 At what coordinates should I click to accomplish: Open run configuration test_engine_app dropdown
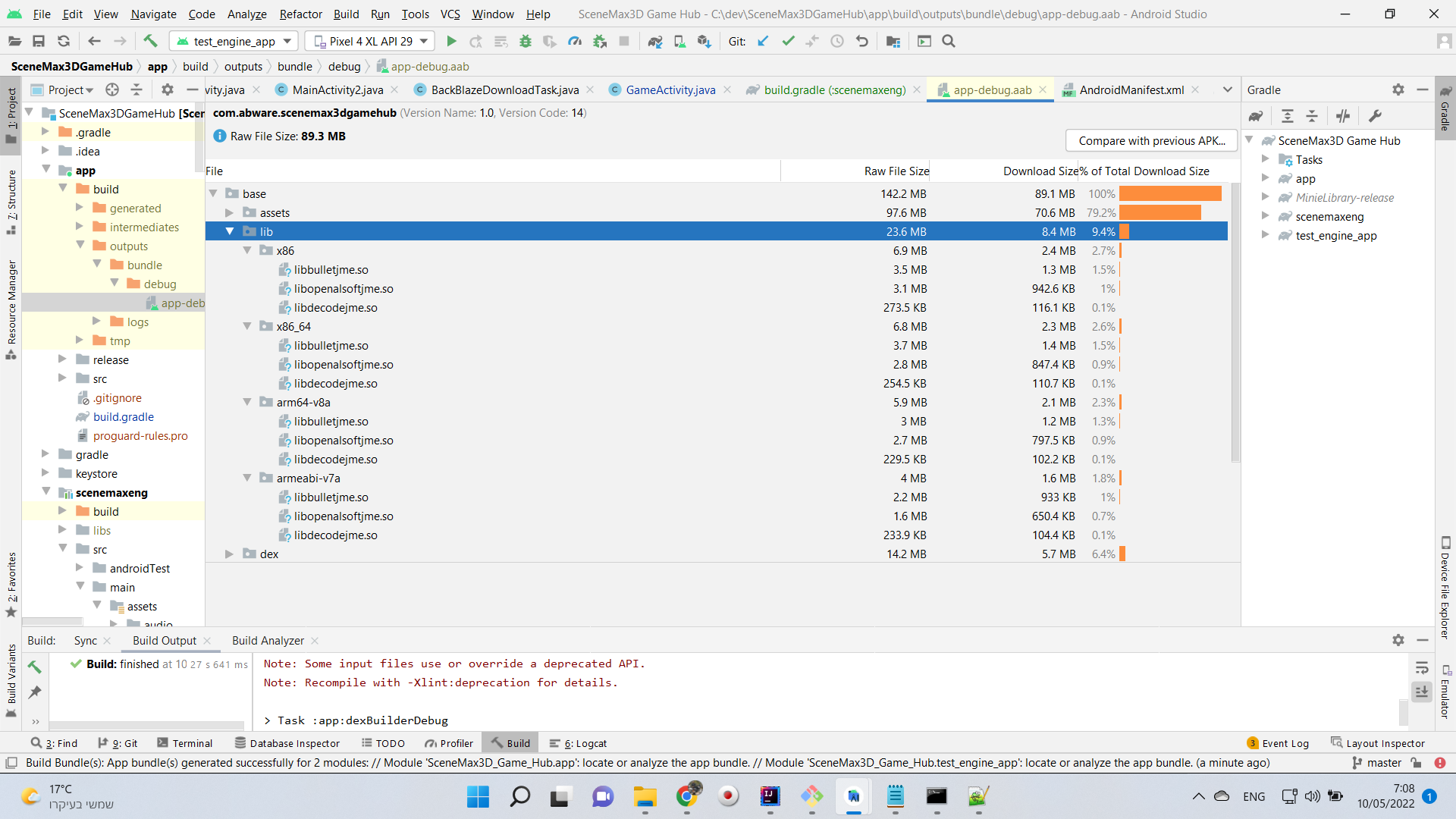point(234,42)
